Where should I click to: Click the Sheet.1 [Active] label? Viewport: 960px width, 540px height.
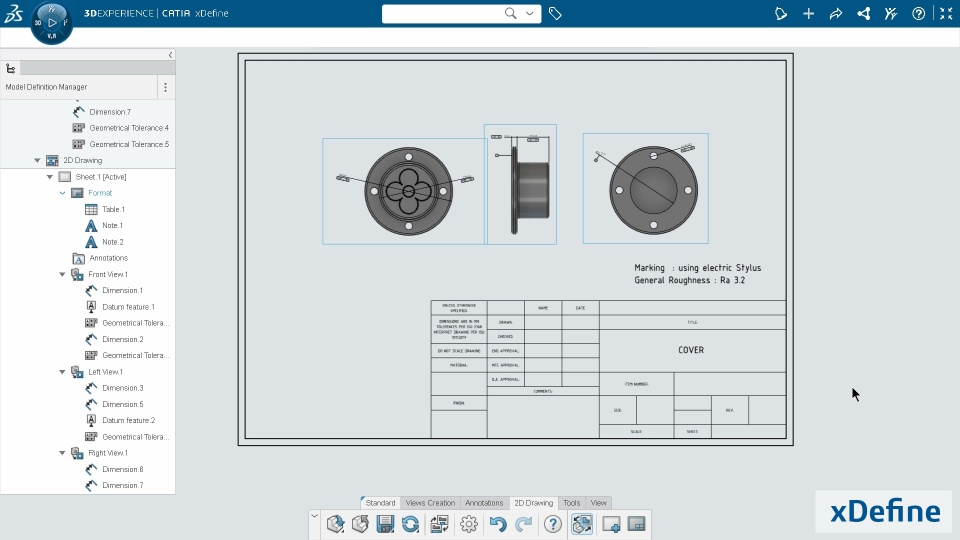101,177
